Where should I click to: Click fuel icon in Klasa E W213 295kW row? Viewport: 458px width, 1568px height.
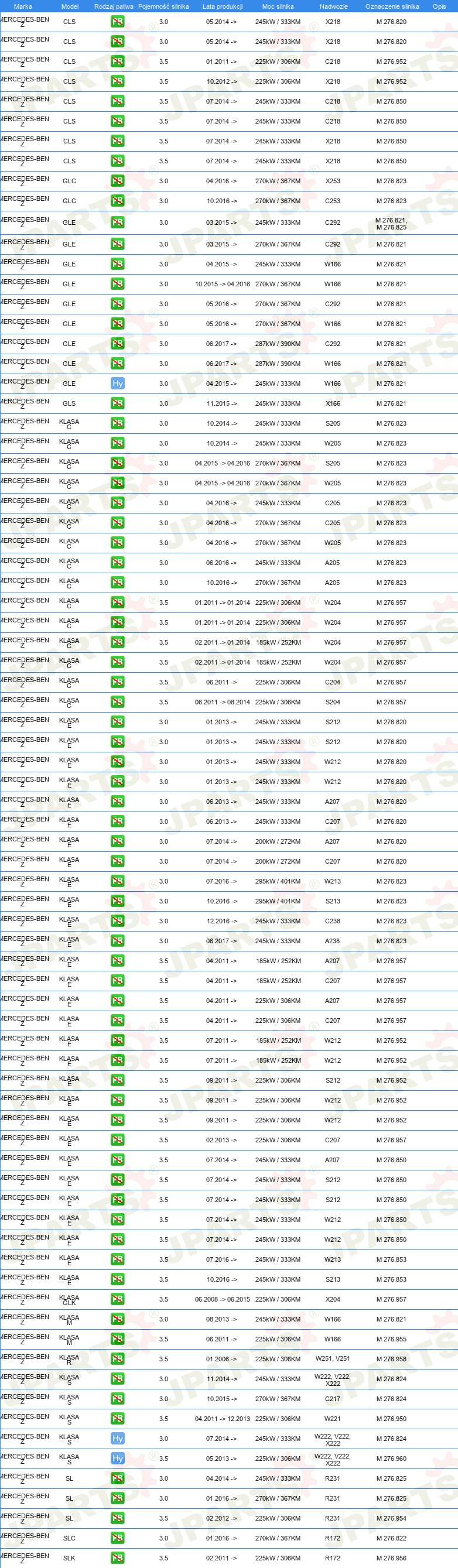118,881
